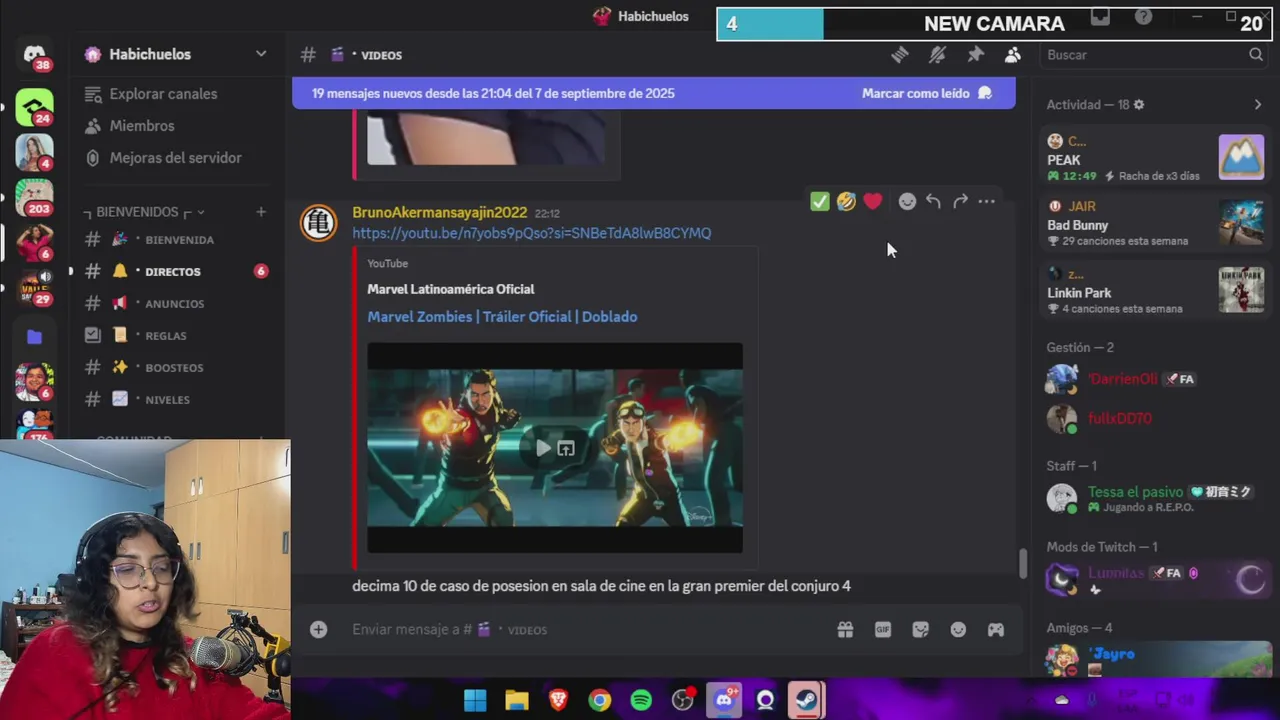
Task: Go to ANUNCIOS channel
Action: coord(176,304)
